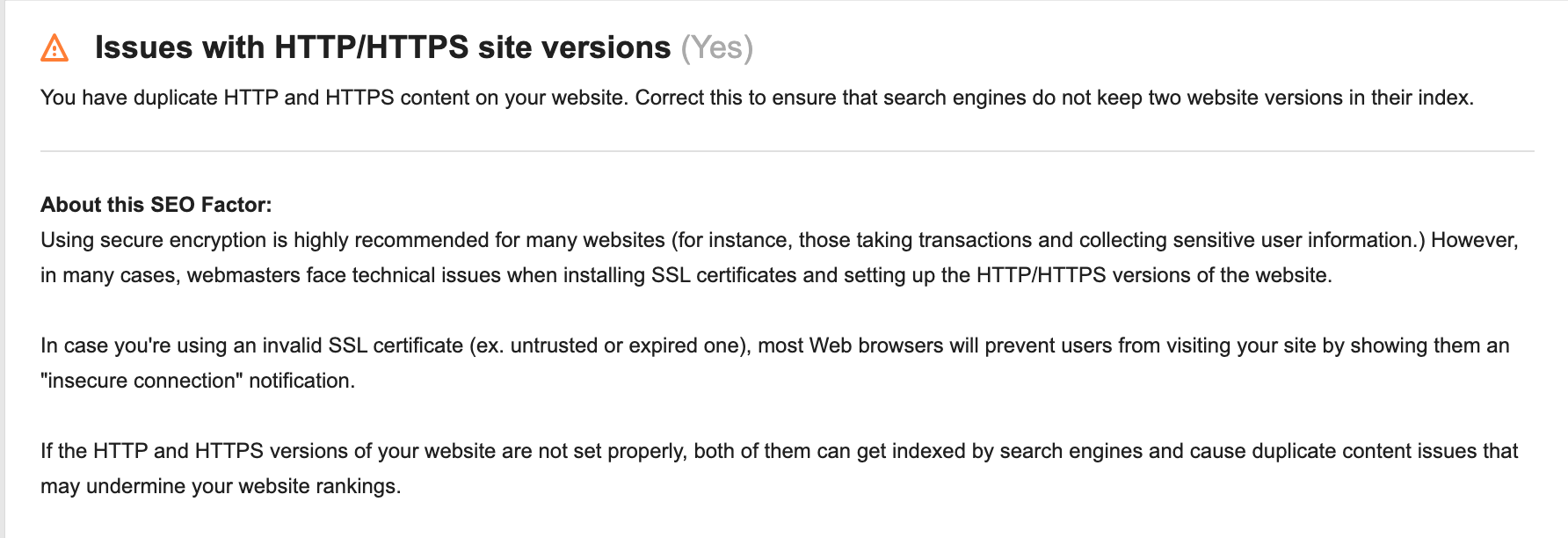The height and width of the screenshot is (538, 1568).
Task: Click the gray '(Yes)' status indicator
Action: (717, 47)
